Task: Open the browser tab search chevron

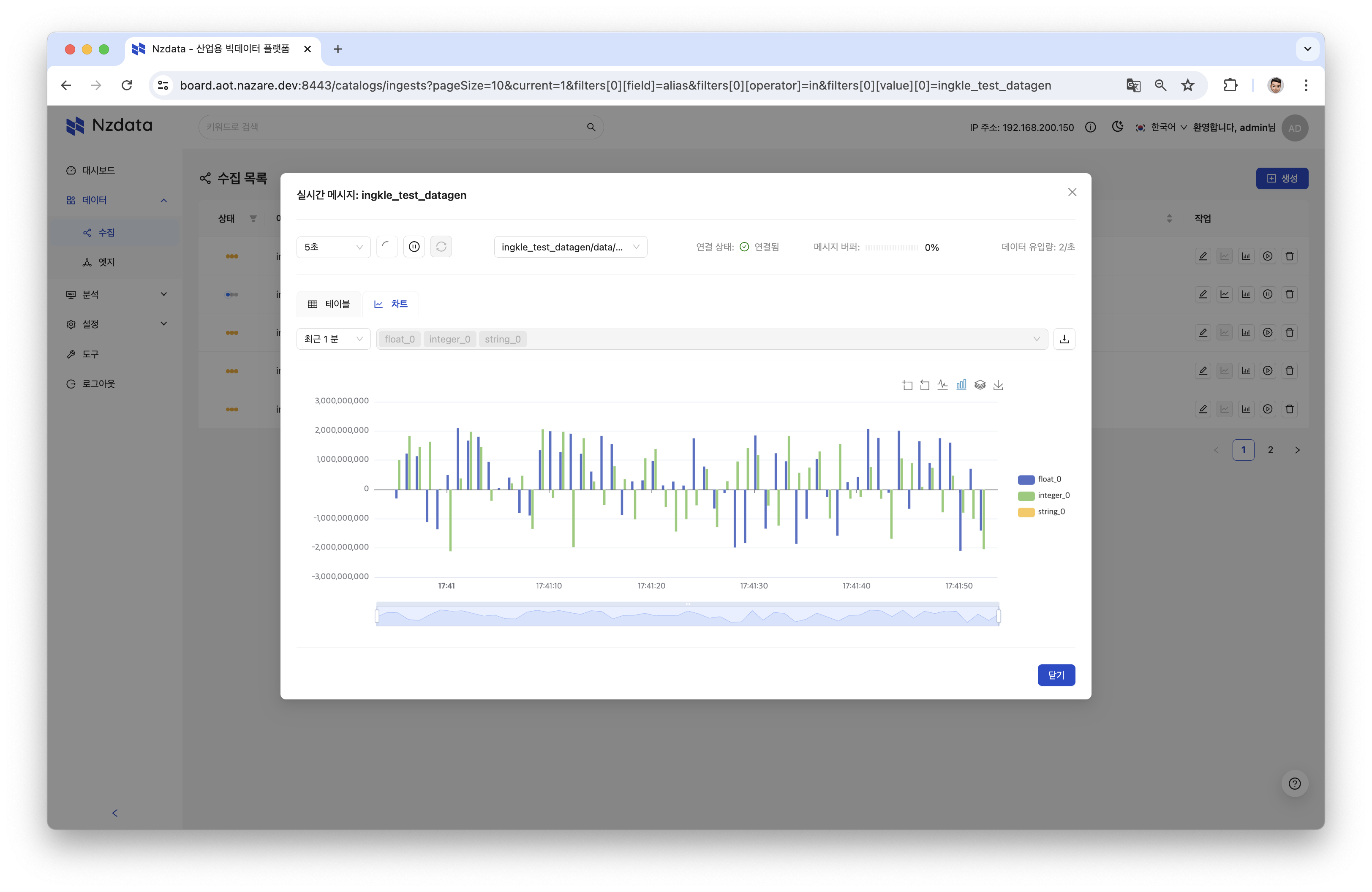Action: 1307,49
